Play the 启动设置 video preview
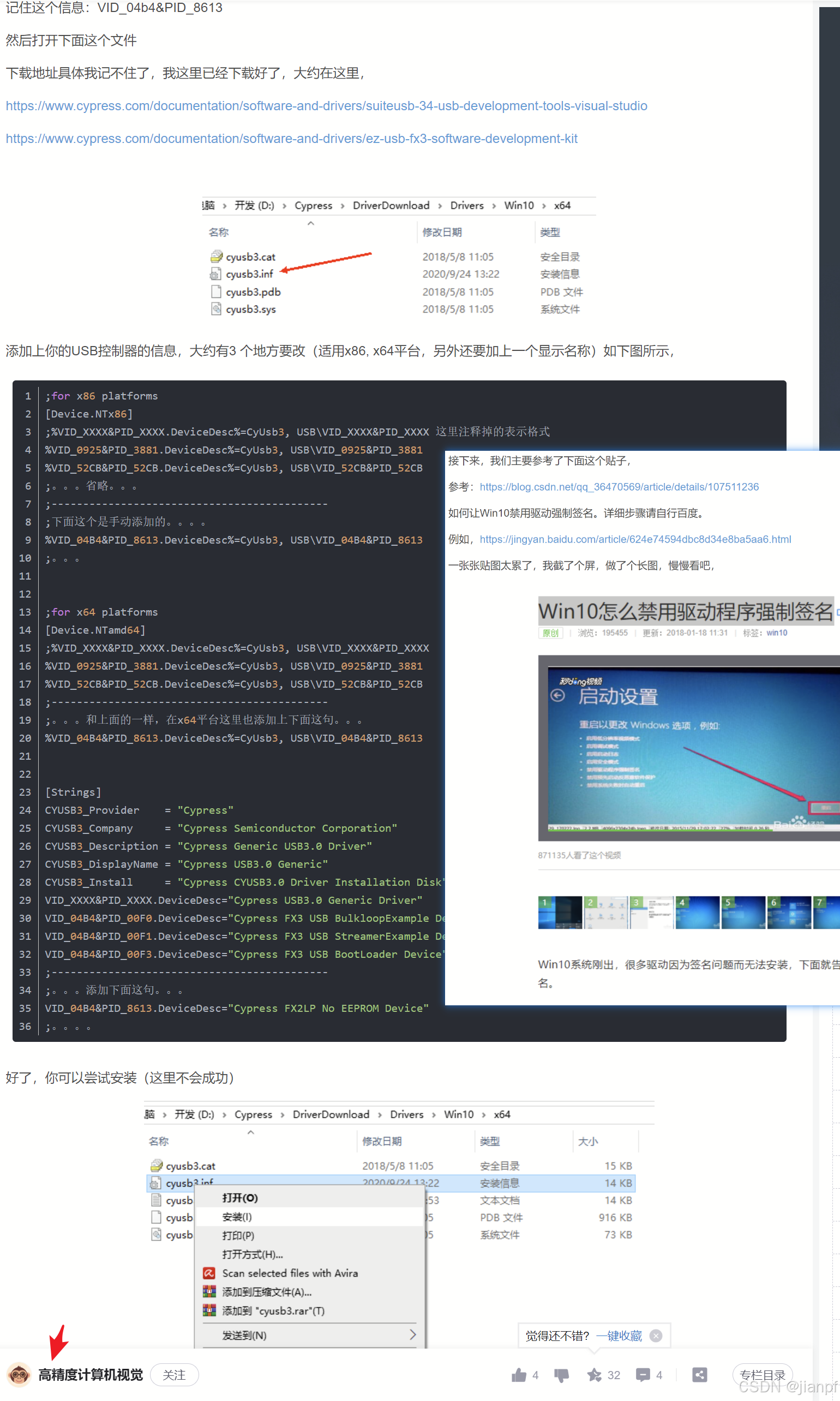The width and height of the screenshot is (840, 1401). tap(689, 748)
